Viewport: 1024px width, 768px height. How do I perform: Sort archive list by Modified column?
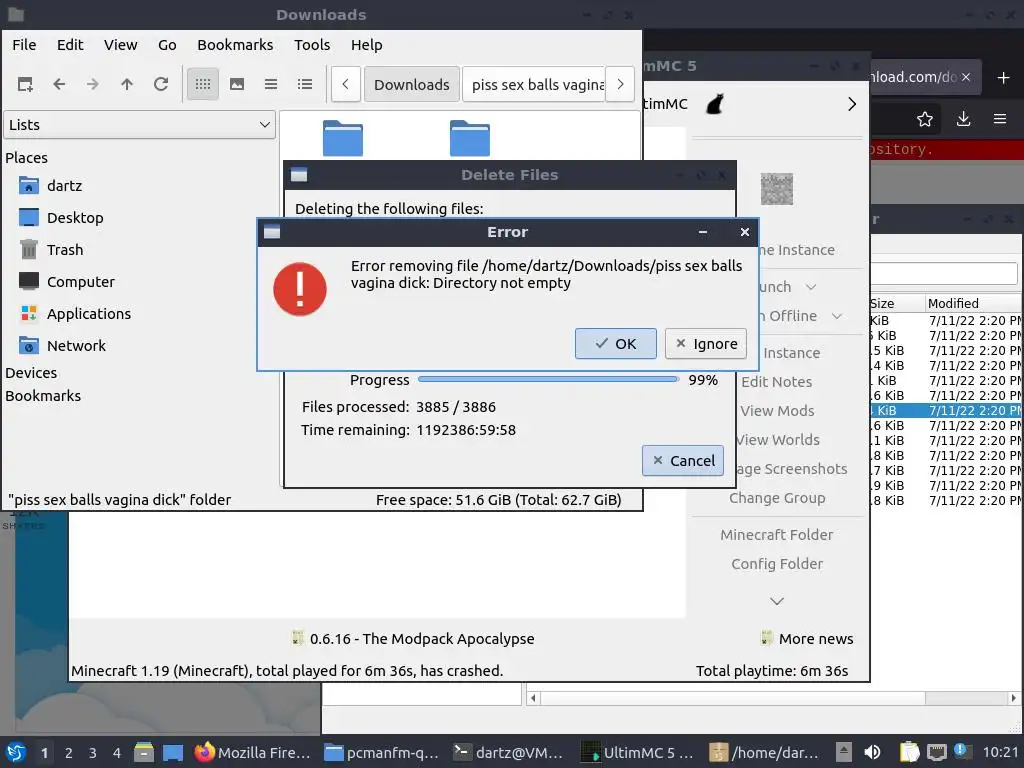pos(974,304)
